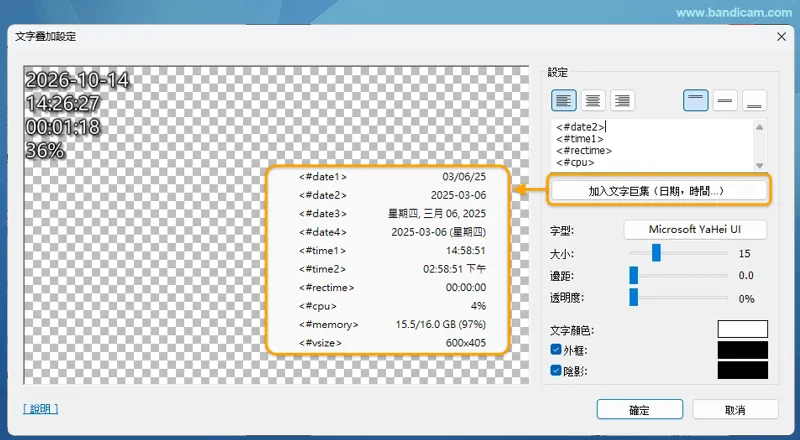Choose the <#date4> macro entry
Viewport: 800px width, 440px height.
pyautogui.click(x=392, y=232)
